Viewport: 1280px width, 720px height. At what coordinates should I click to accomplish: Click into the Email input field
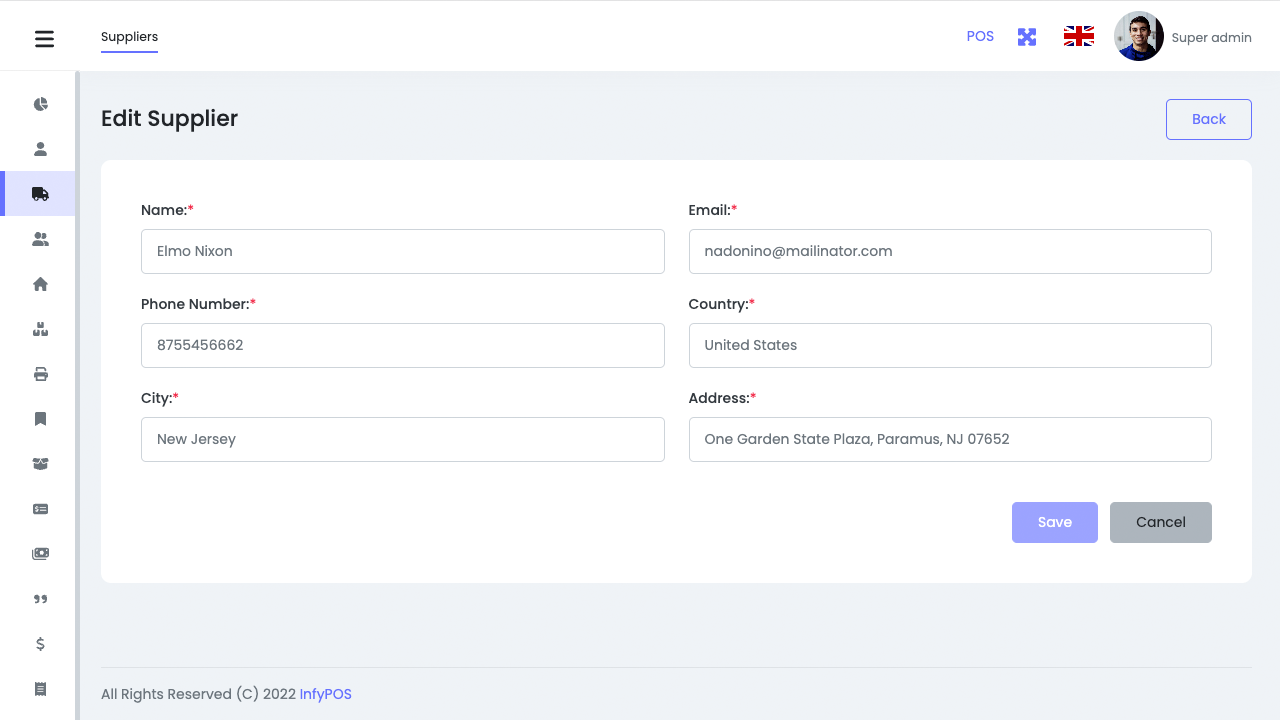[x=949, y=251]
